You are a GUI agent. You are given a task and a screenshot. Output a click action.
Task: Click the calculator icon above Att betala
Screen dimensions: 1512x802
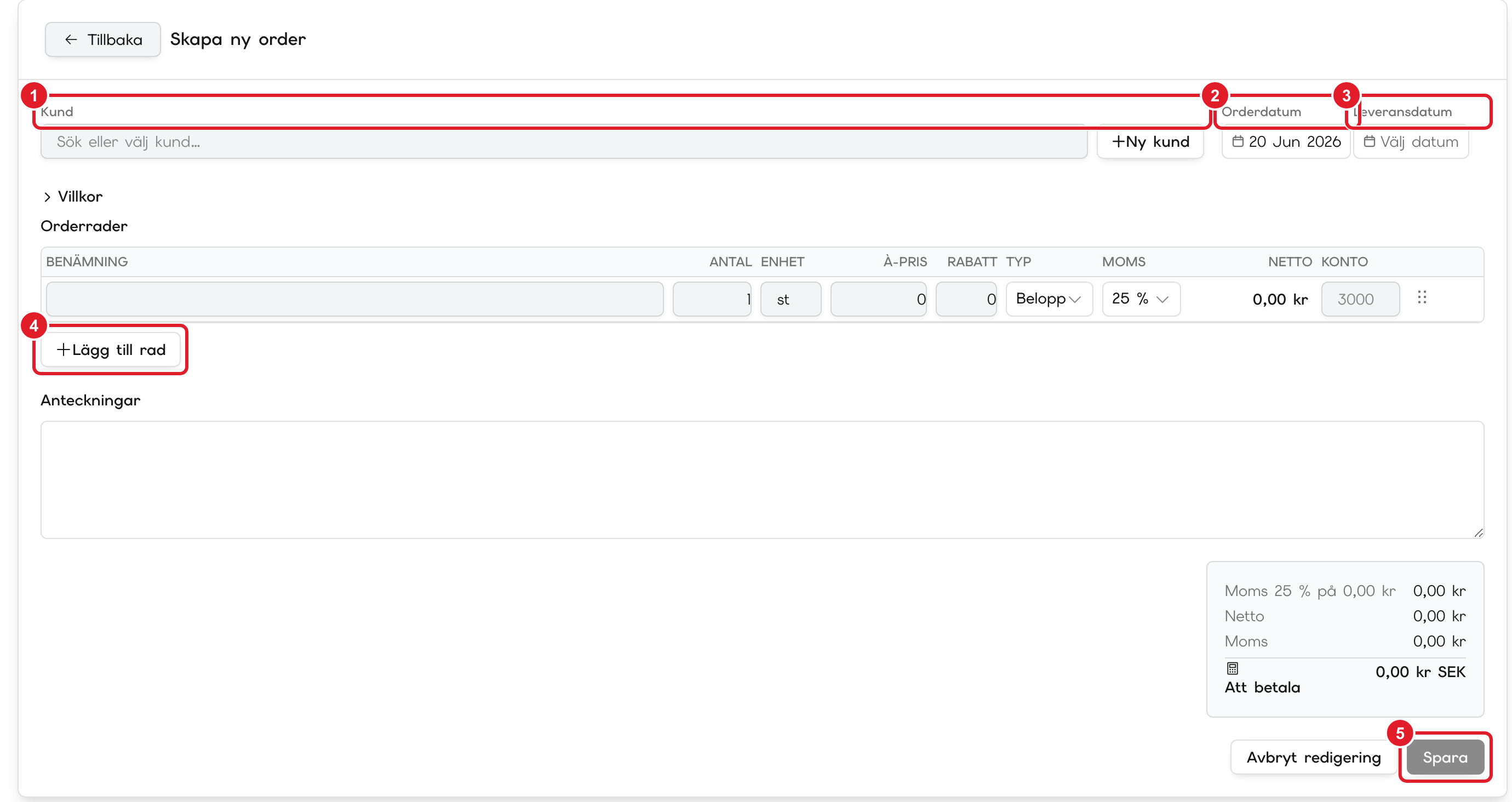click(x=1233, y=668)
